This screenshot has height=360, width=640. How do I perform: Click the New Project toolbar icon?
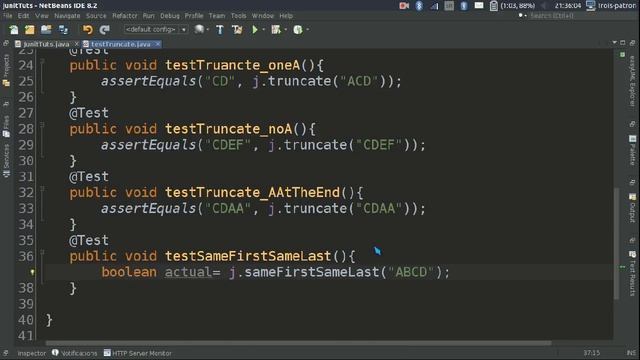point(30,30)
